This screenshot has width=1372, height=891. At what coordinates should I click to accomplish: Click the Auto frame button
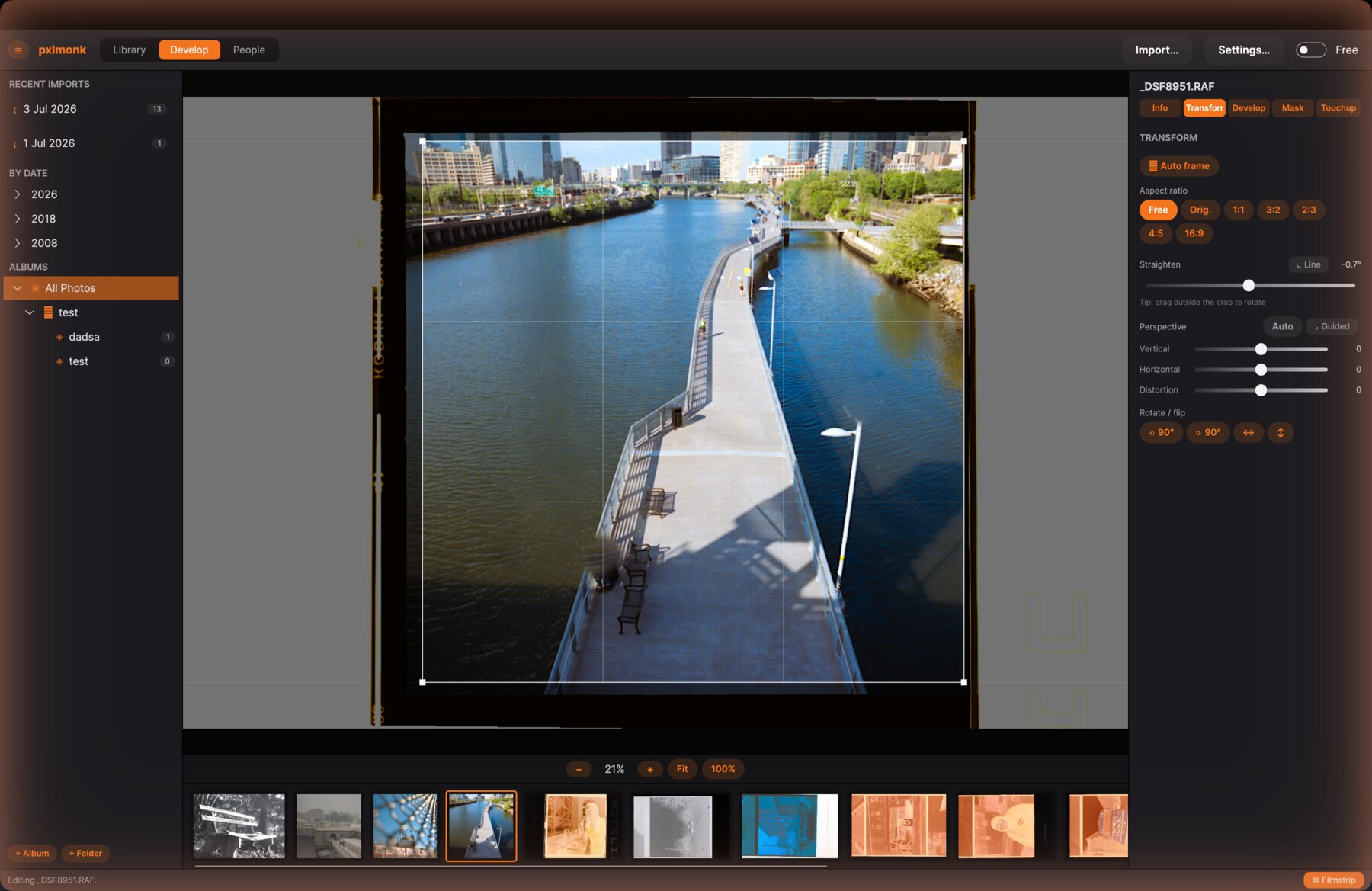pos(1178,166)
